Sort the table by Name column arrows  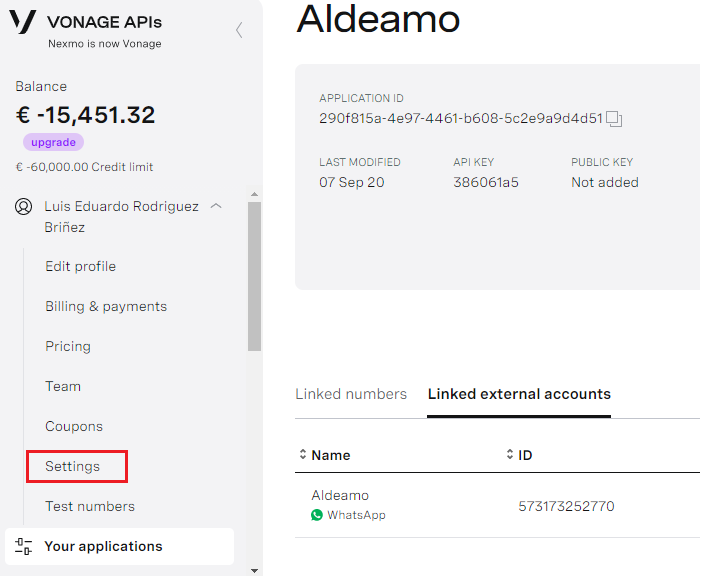point(303,454)
